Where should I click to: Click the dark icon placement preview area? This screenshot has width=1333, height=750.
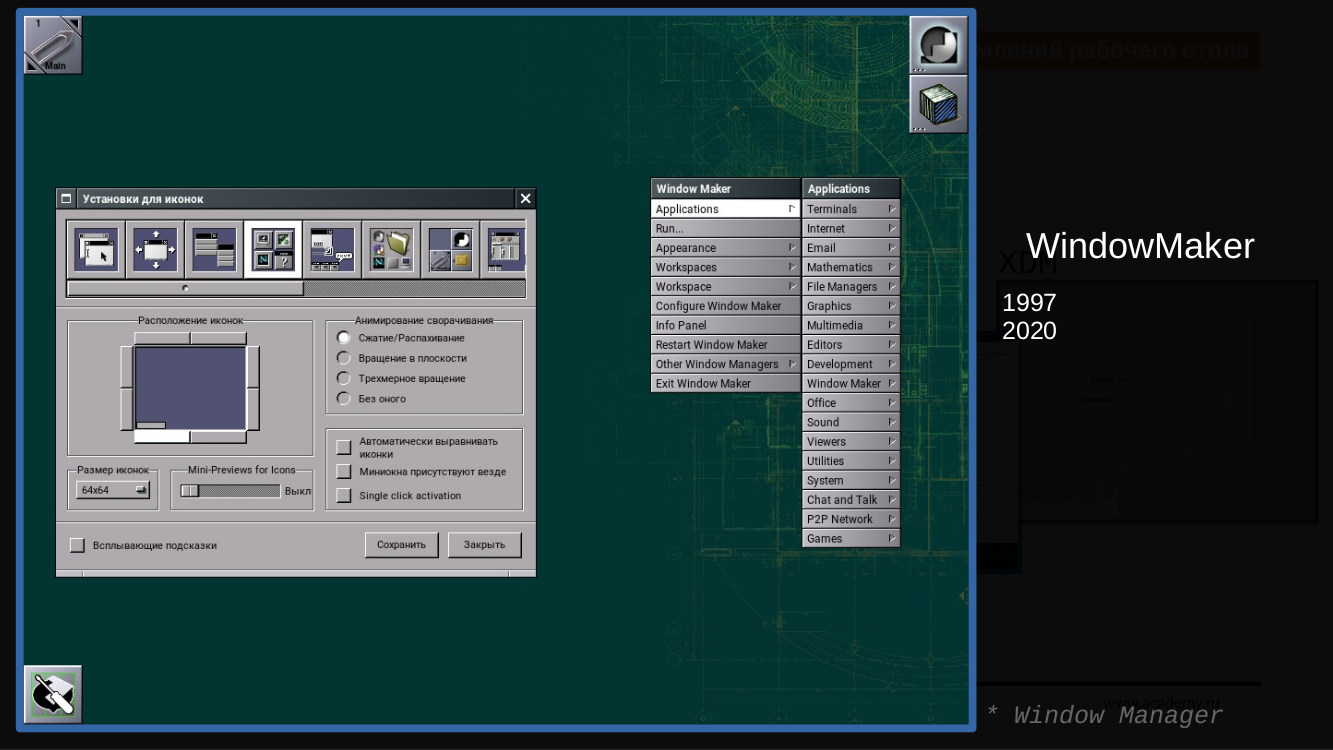pos(190,388)
